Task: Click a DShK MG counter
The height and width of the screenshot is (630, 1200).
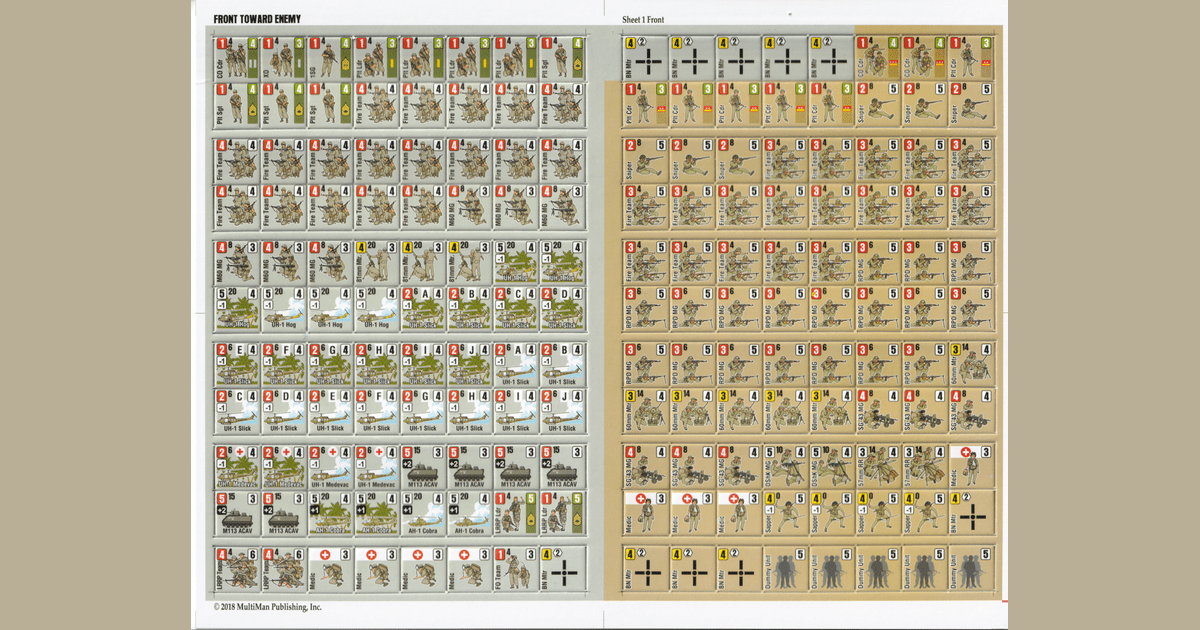Action: (x=783, y=465)
